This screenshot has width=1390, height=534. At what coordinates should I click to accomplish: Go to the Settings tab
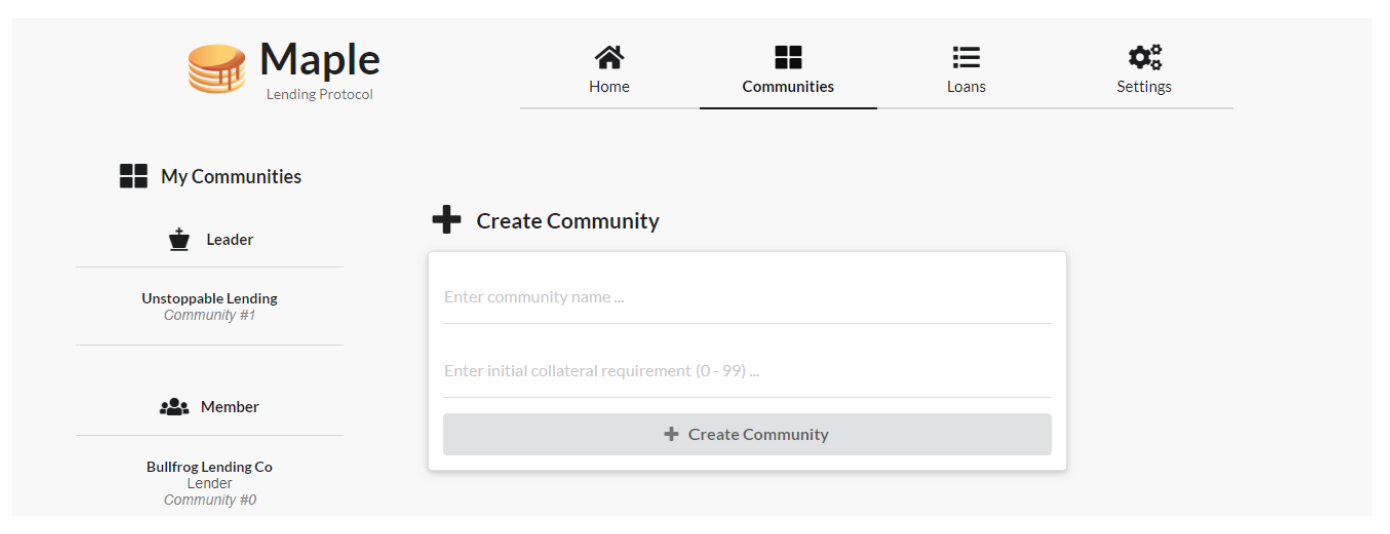(1144, 70)
